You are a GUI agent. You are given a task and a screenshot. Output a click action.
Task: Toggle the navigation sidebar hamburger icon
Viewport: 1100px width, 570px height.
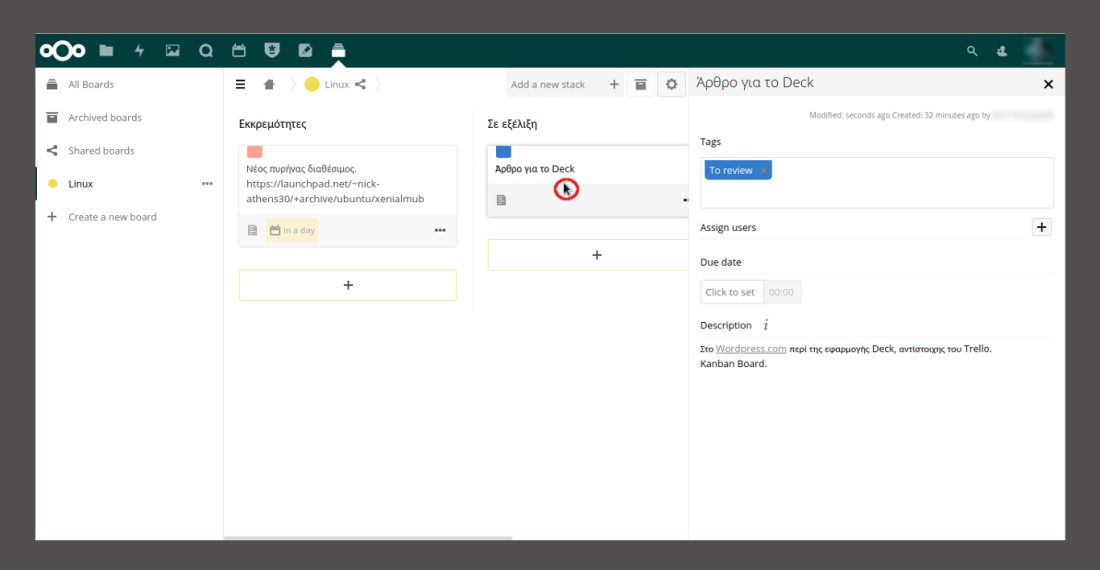pos(240,85)
